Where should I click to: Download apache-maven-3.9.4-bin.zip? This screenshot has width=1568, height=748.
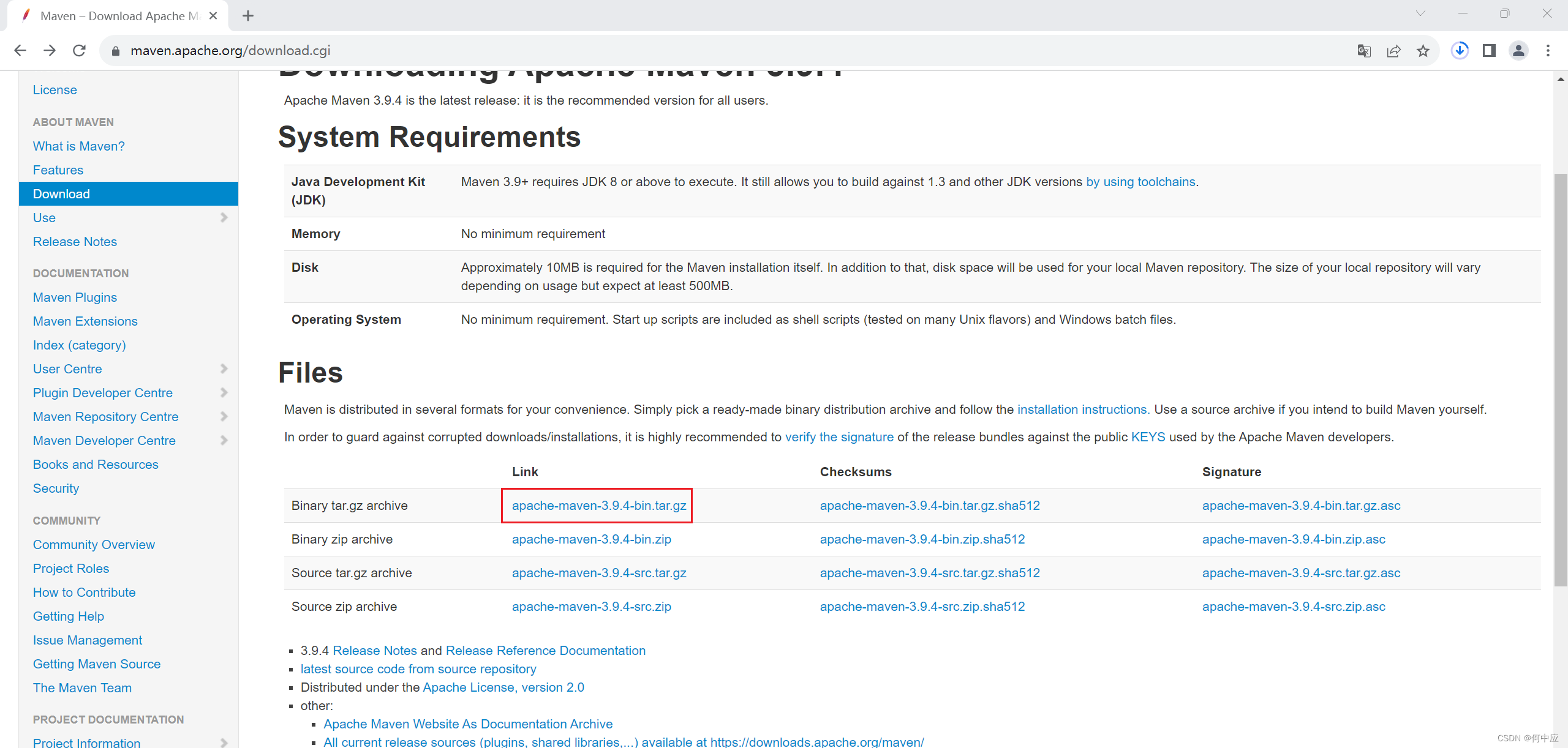tap(592, 539)
